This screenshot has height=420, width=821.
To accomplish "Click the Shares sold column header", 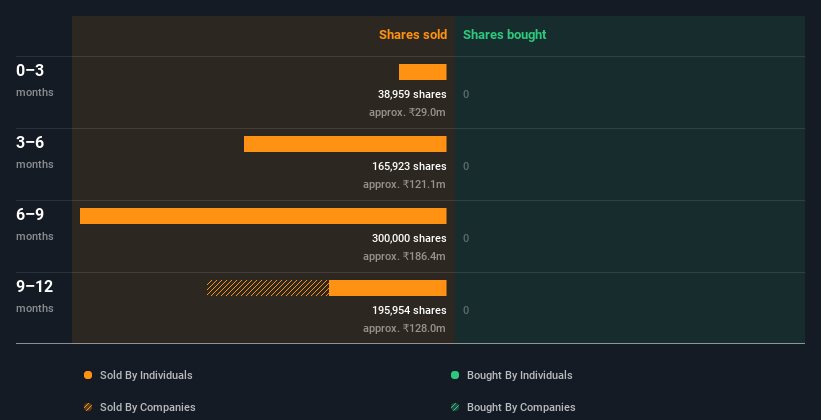I will coord(413,35).
